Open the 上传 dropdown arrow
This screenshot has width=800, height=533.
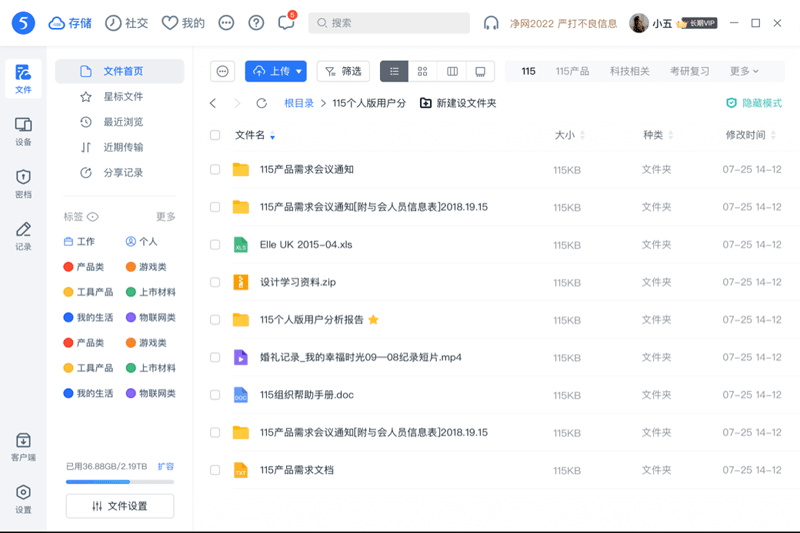point(299,71)
